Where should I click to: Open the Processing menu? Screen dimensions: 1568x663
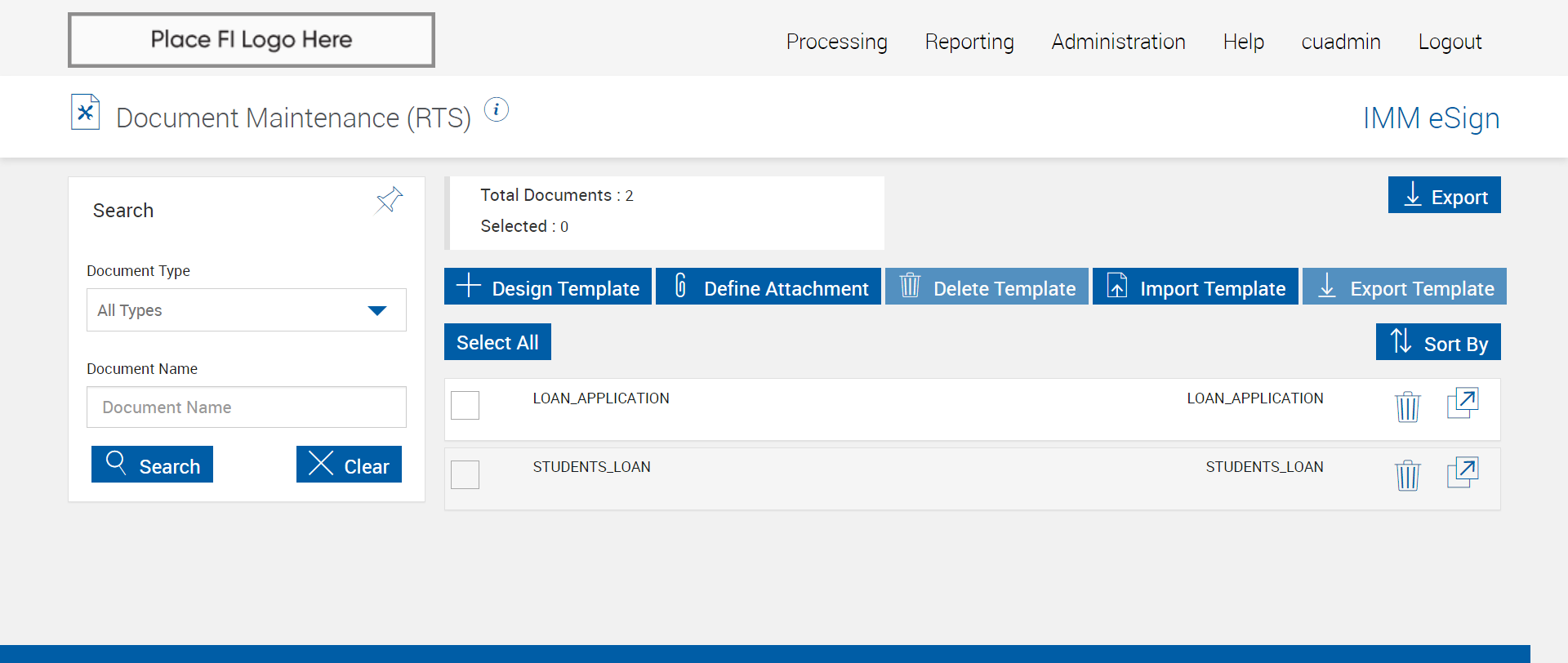coord(836,42)
